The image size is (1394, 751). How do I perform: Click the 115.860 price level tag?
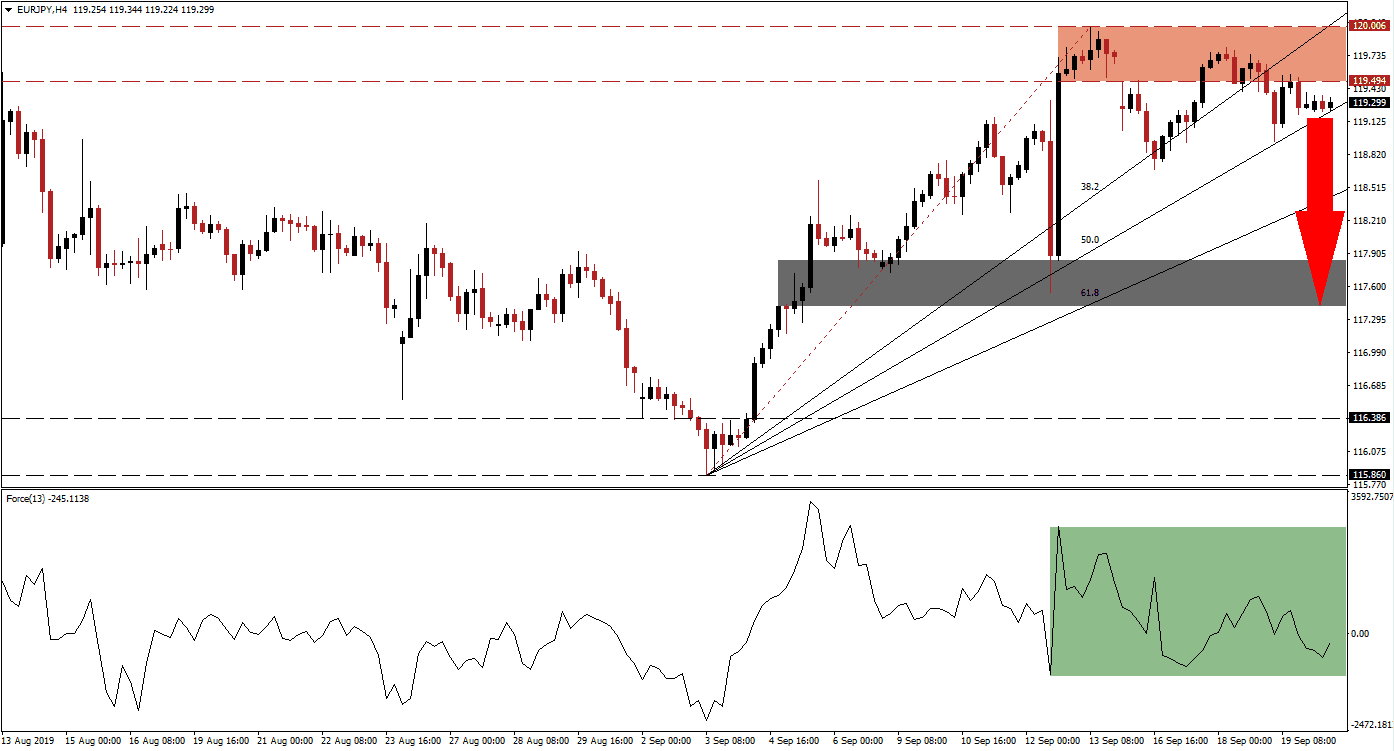coord(1370,474)
